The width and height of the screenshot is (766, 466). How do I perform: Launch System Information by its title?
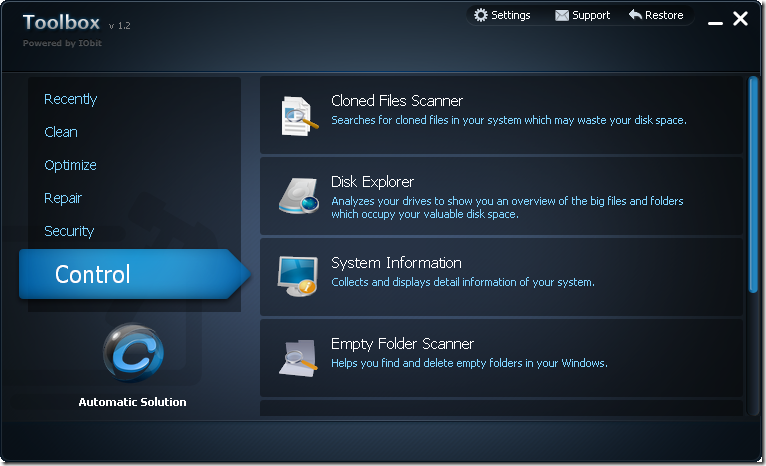coord(396,263)
